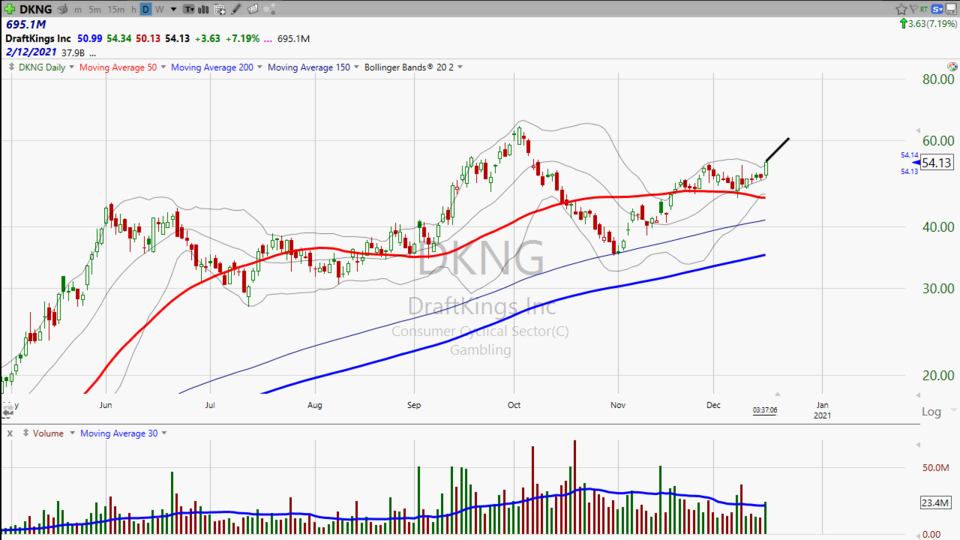Image resolution: width=960 pixels, height=540 pixels.
Task: Open the blue S dropdown button
Action: coord(937,9)
